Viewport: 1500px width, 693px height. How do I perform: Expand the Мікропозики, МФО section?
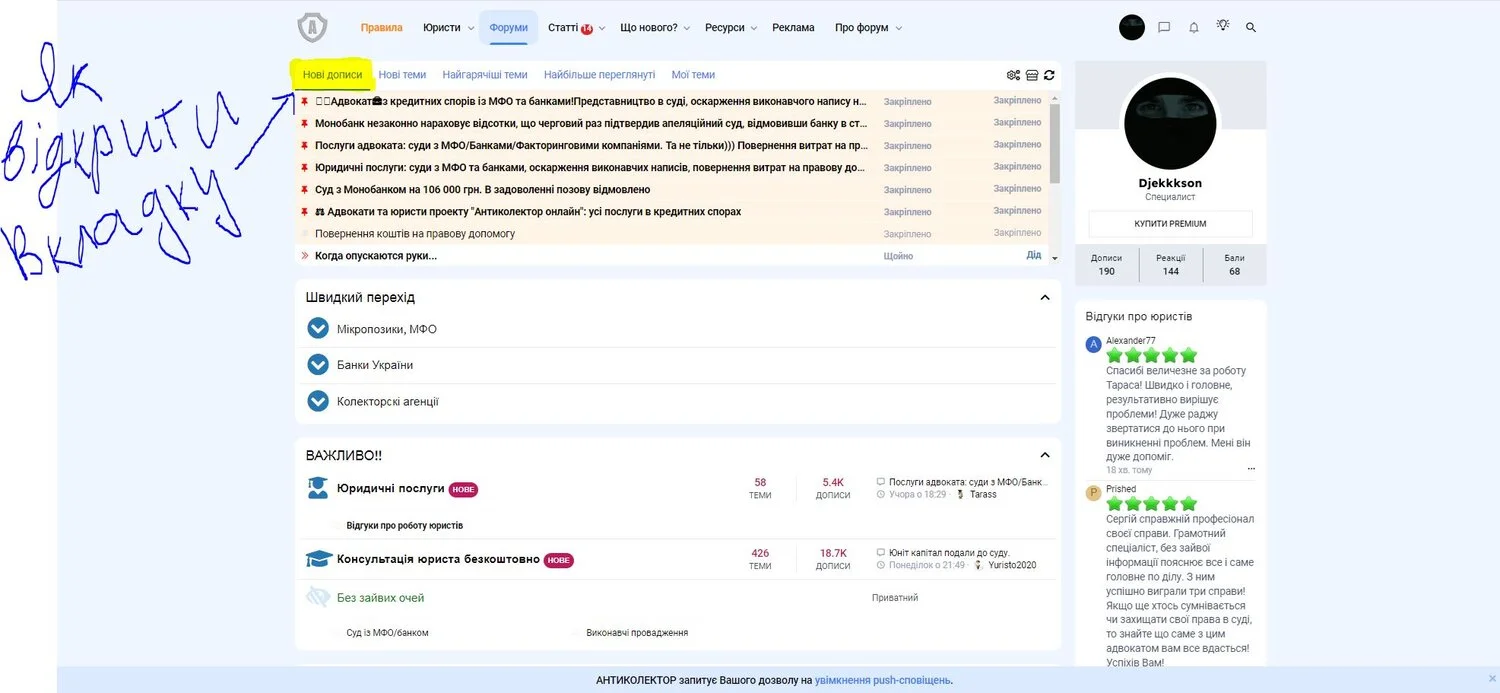tap(318, 329)
